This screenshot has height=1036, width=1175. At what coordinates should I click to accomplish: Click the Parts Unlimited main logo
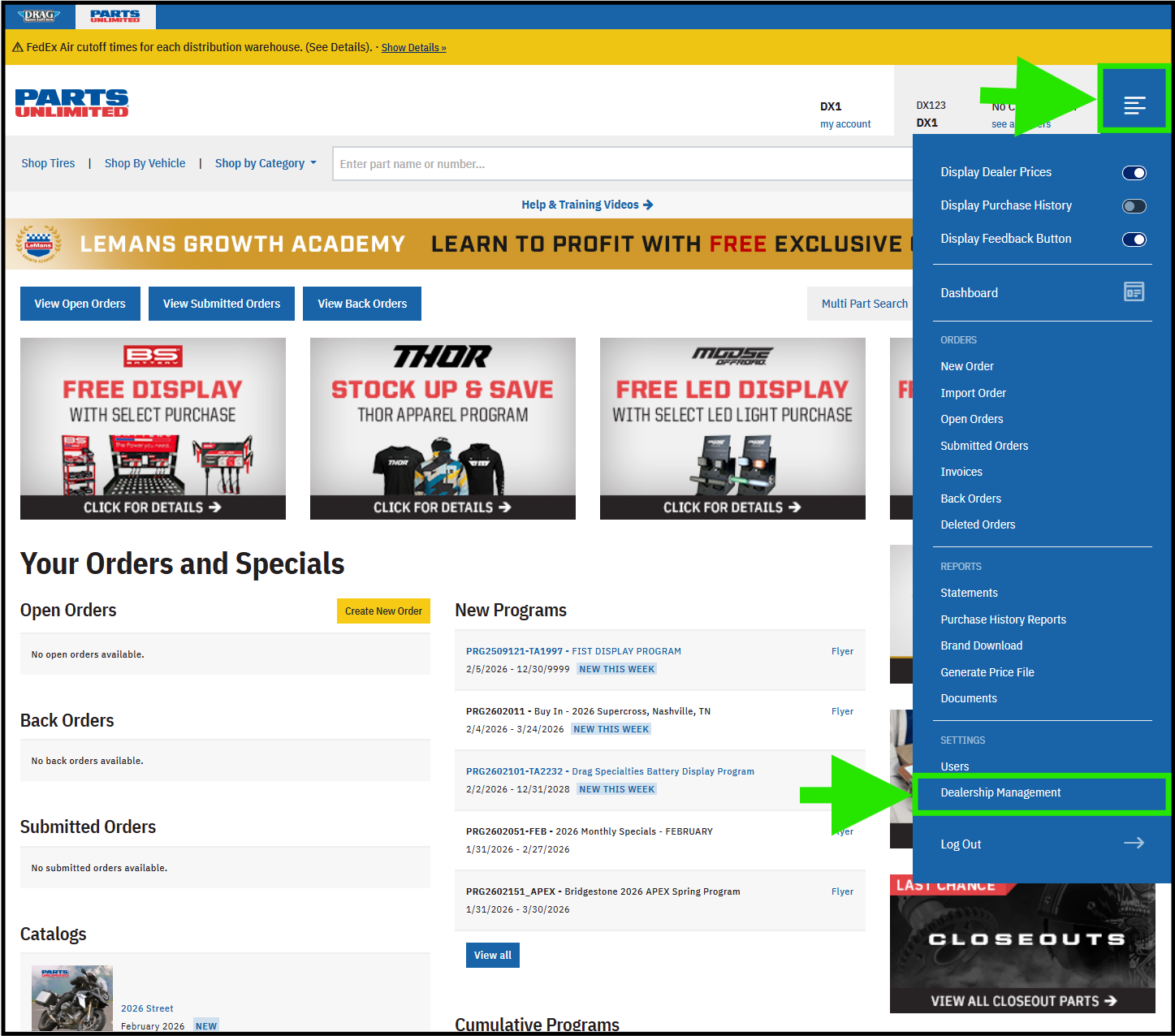(71, 103)
